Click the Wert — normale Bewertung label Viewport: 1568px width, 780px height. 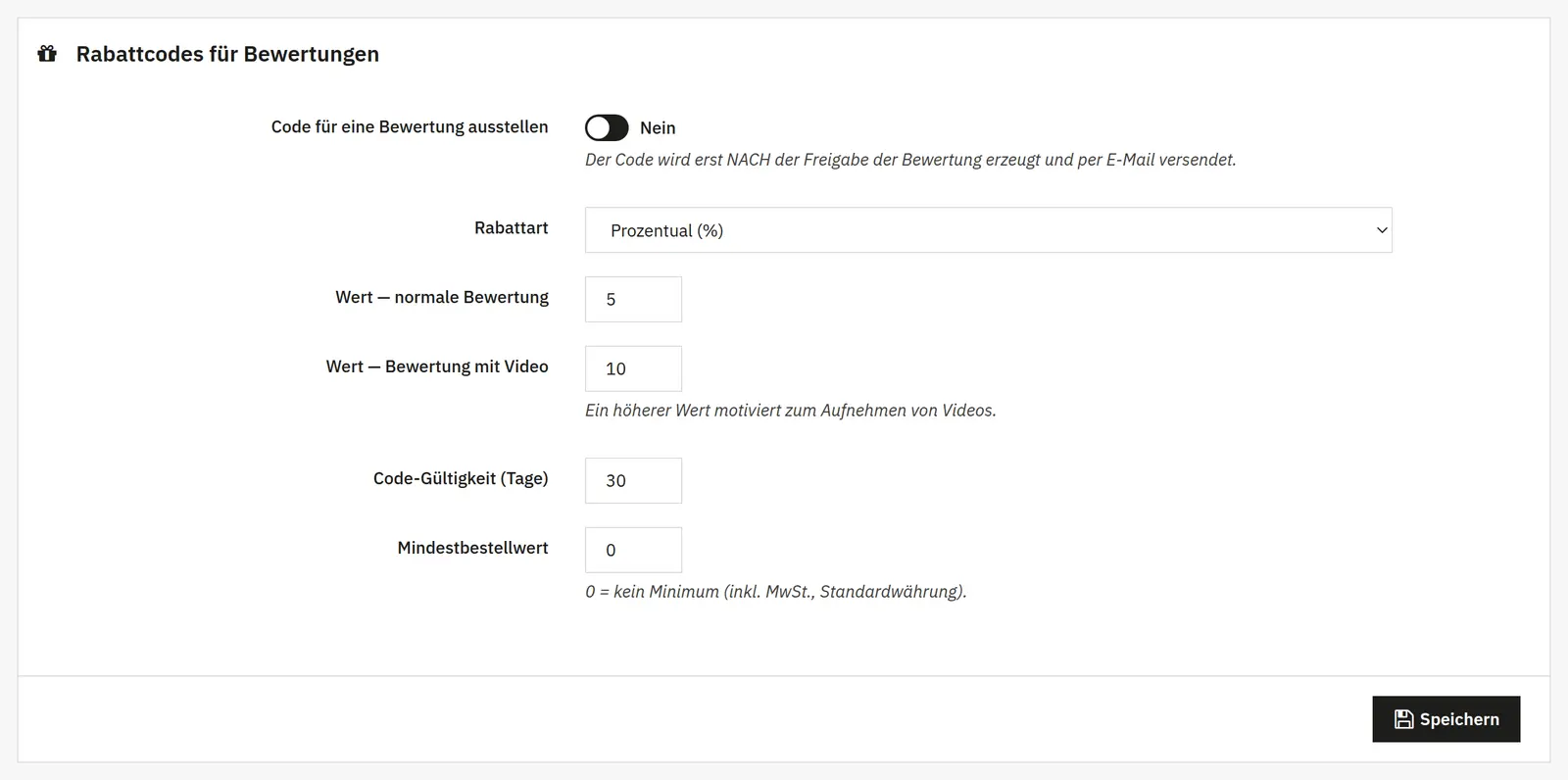click(442, 297)
